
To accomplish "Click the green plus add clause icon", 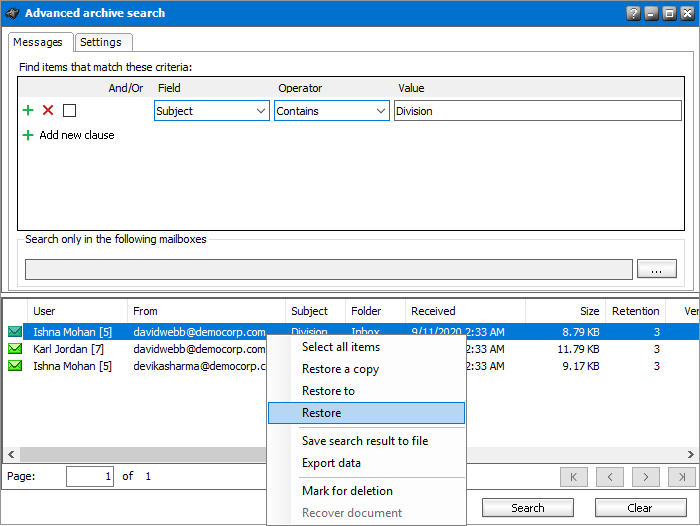I will [x=28, y=111].
